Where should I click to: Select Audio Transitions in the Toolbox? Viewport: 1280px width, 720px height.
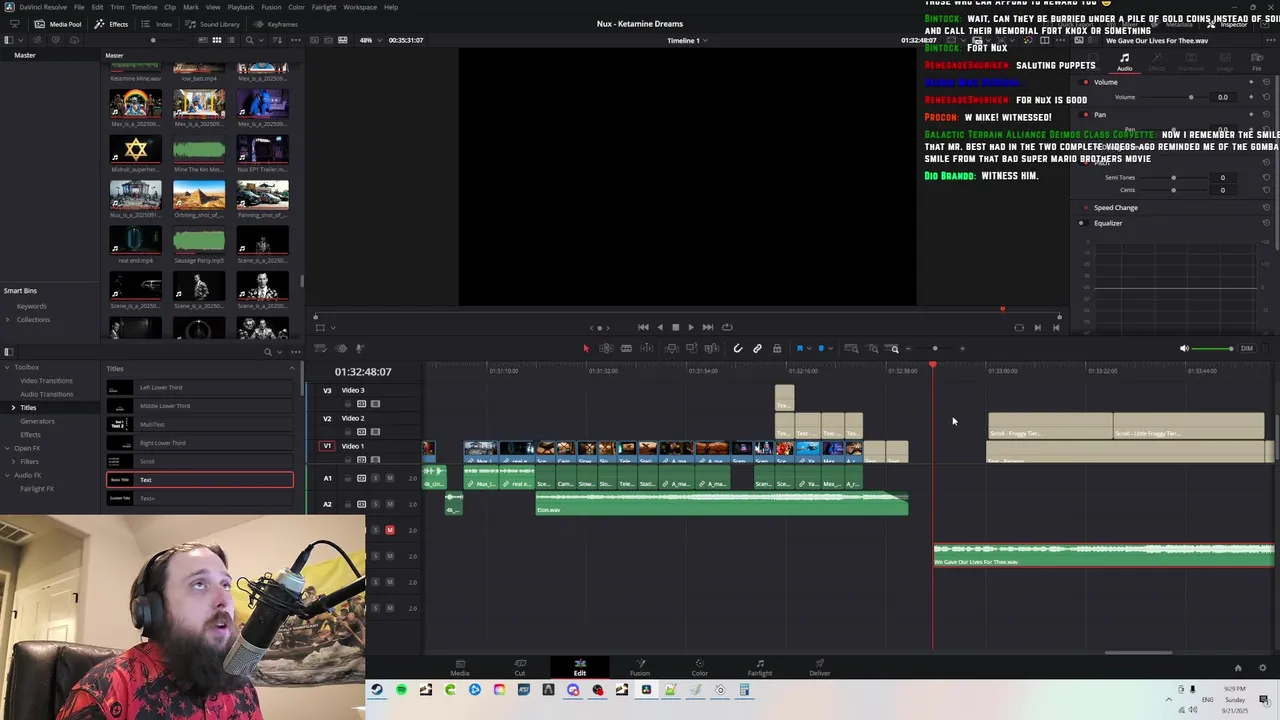tap(46, 394)
